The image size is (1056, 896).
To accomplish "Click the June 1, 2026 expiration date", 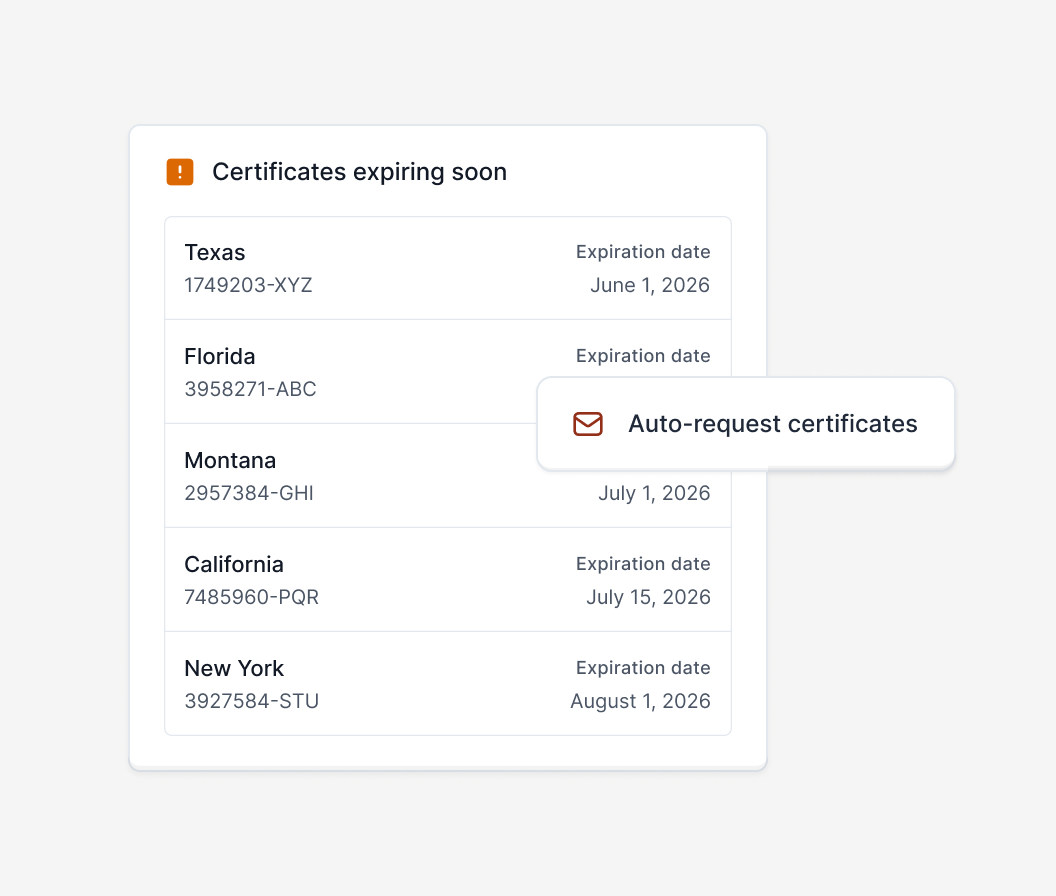I will point(650,285).
